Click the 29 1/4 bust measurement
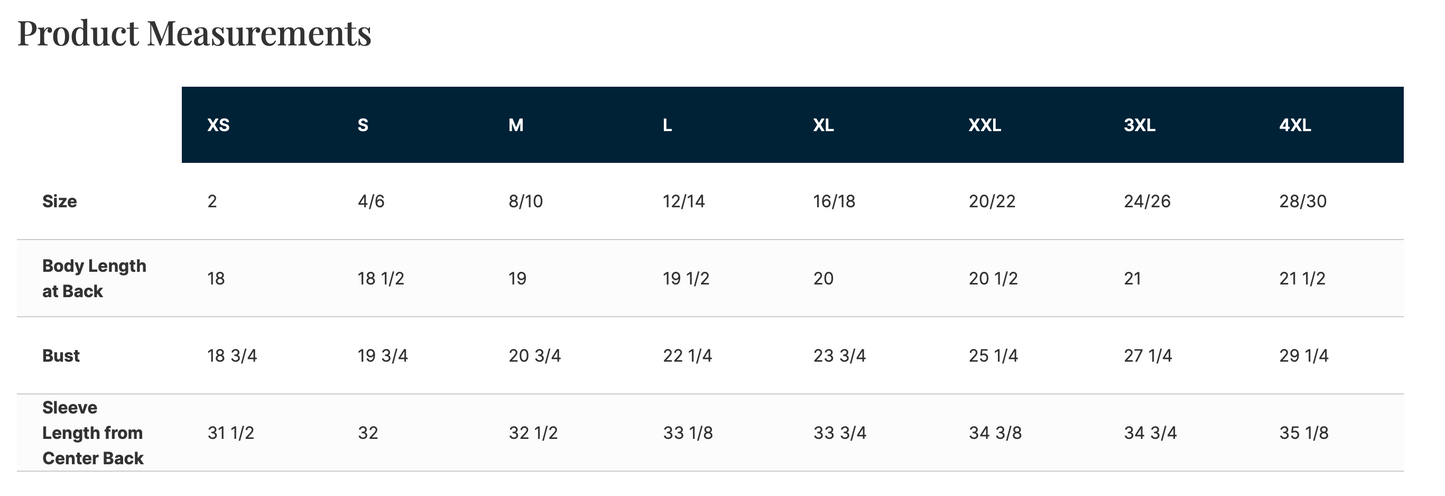1445x496 pixels. pyautogui.click(x=1304, y=356)
